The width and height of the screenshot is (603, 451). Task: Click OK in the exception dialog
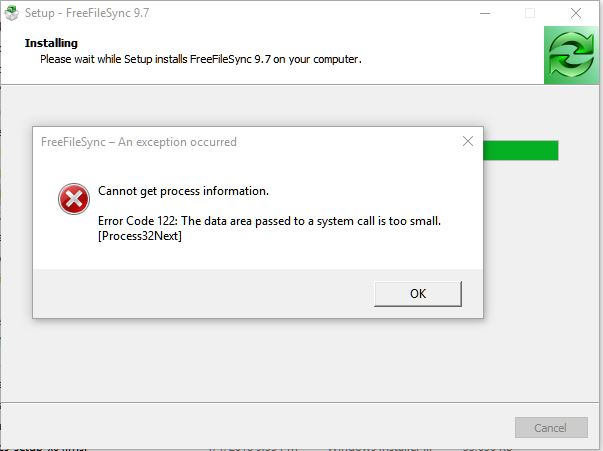(418, 294)
